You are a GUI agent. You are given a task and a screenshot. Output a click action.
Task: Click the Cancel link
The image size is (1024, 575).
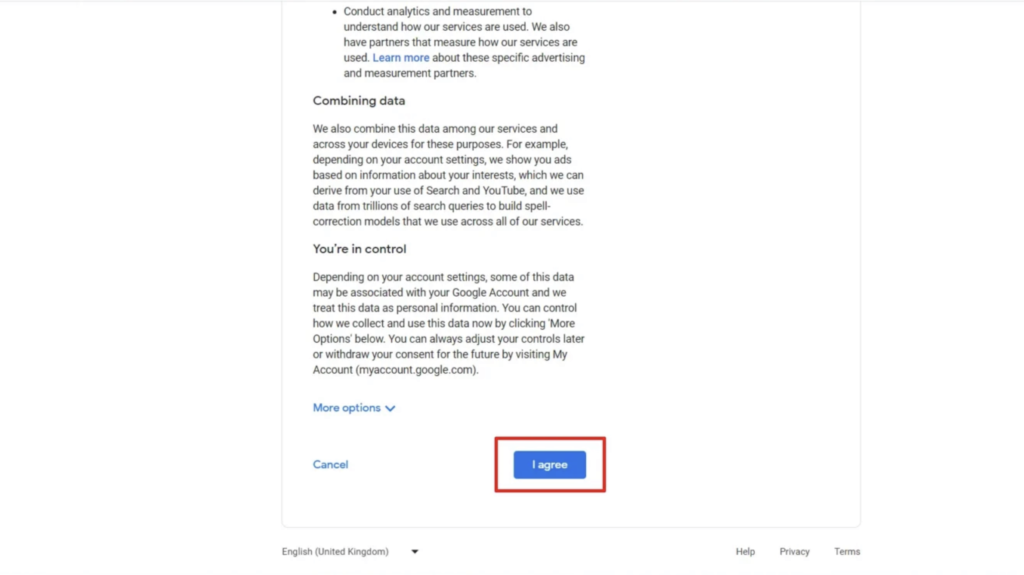pos(330,465)
